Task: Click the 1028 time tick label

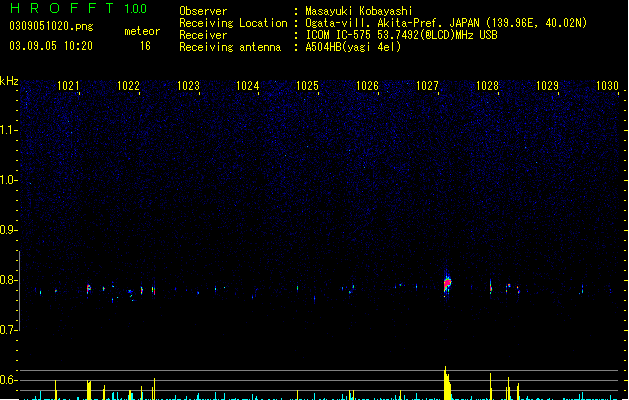Action: click(x=487, y=86)
